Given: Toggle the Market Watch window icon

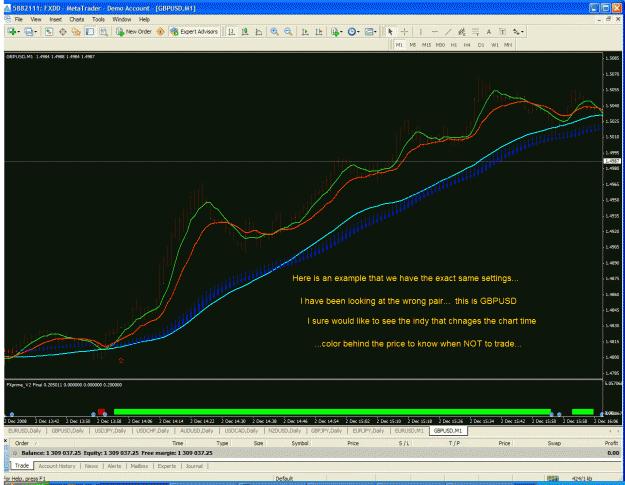Looking at the screenshot, I should pyautogui.click(x=49, y=31).
